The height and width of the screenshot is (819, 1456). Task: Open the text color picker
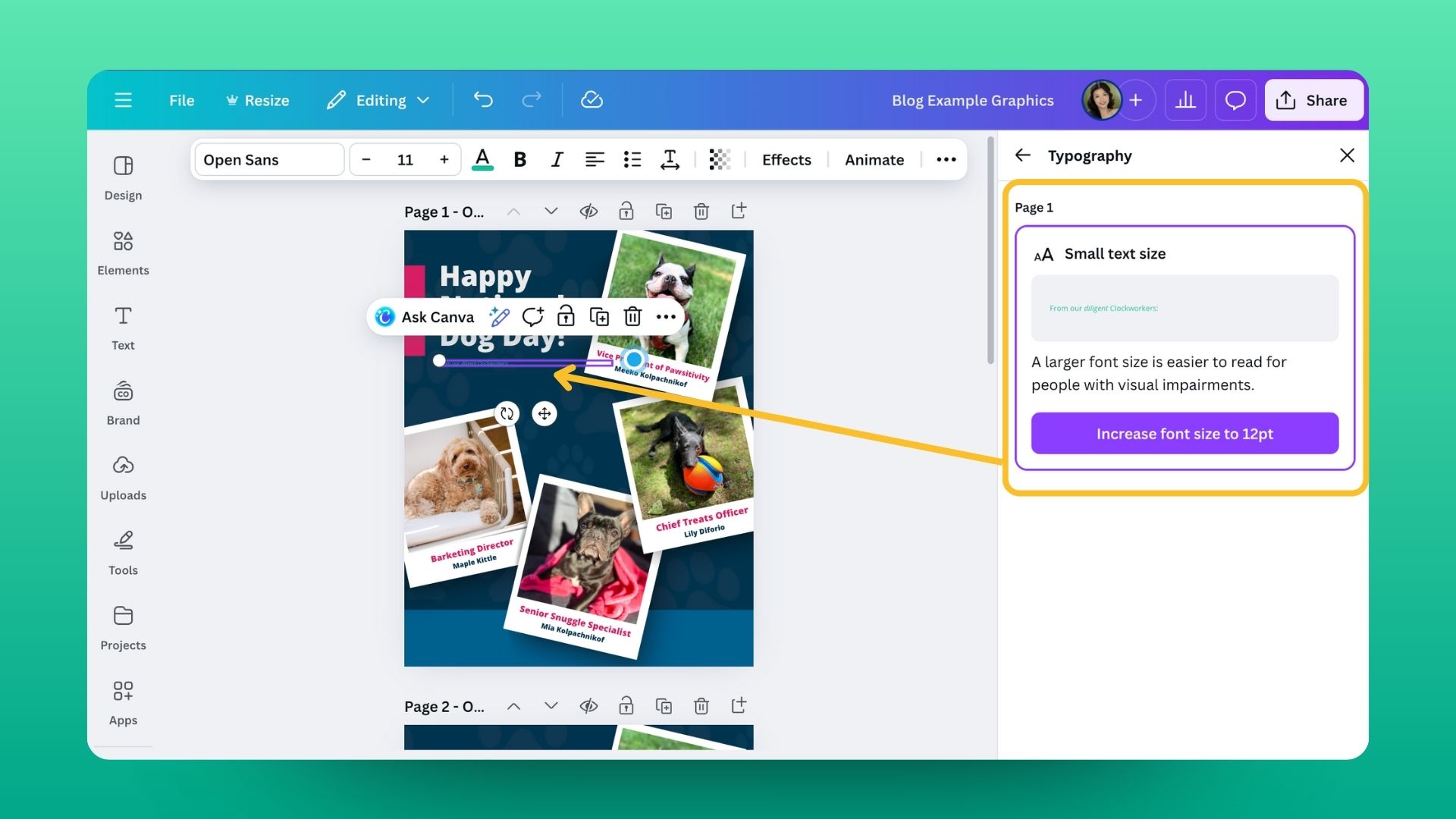[482, 159]
